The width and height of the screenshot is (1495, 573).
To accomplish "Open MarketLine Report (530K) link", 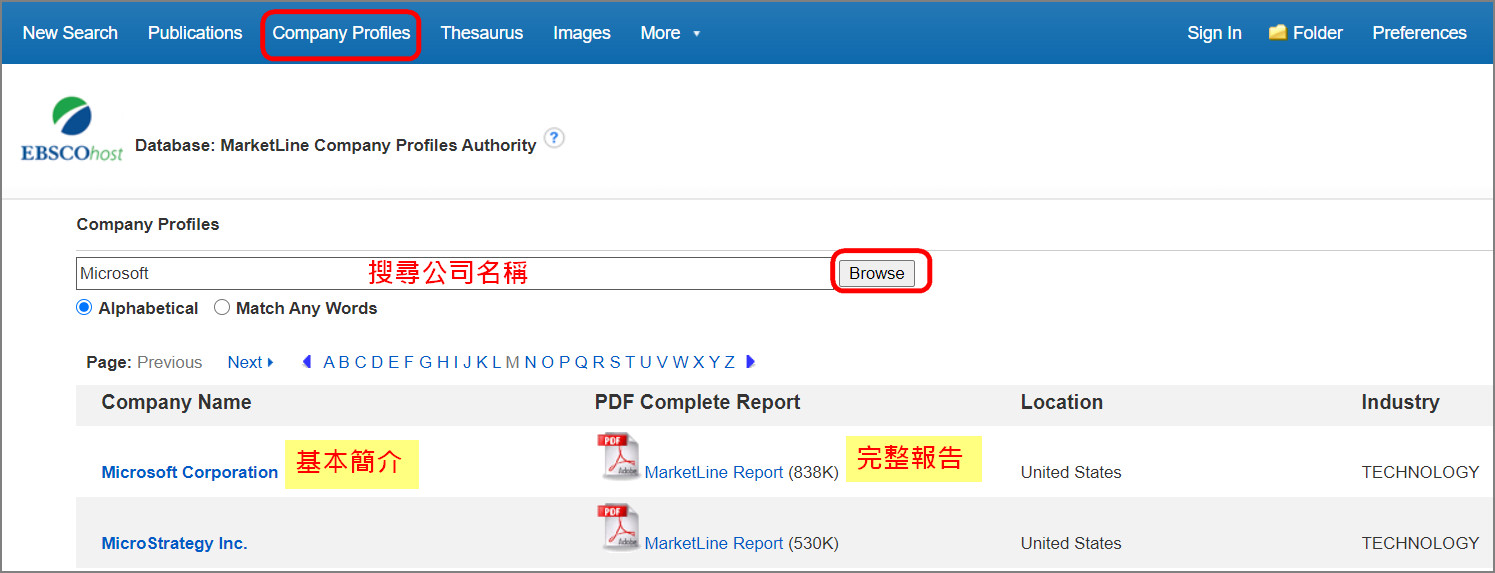I will coord(714,543).
